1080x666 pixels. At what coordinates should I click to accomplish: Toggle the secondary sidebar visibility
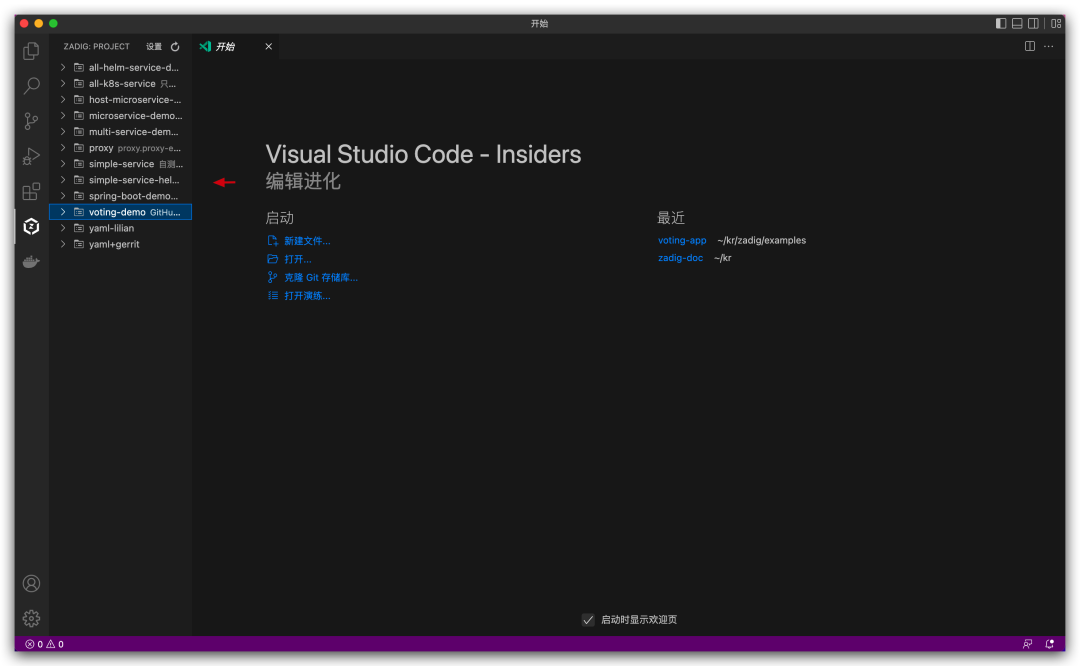point(1033,22)
